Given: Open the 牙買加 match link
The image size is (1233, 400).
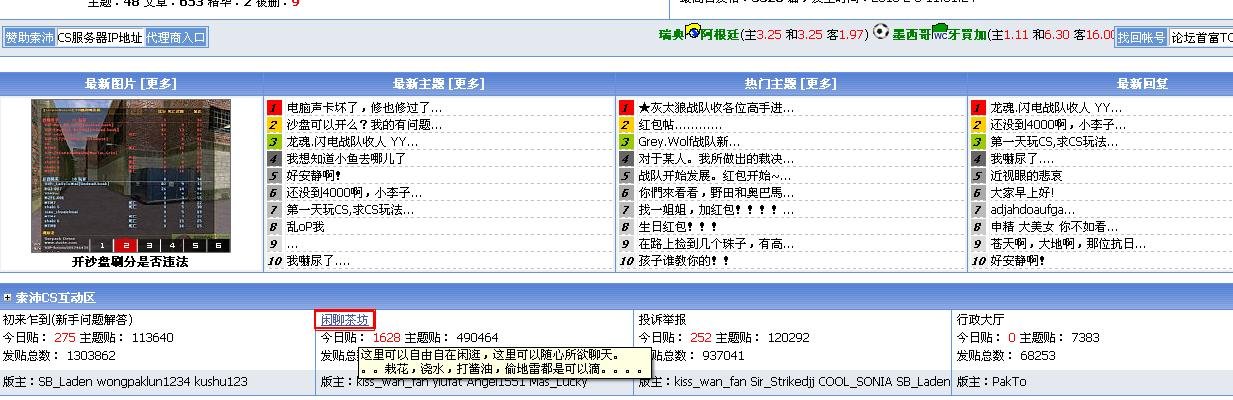Looking at the screenshot, I should [966, 35].
